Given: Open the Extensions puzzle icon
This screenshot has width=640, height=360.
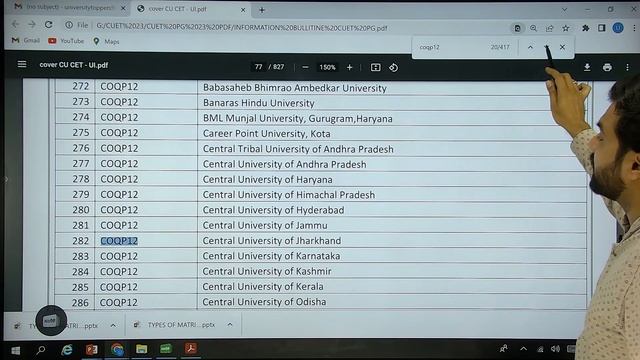Looking at the screenshot, I should click(x=586, y=28).
